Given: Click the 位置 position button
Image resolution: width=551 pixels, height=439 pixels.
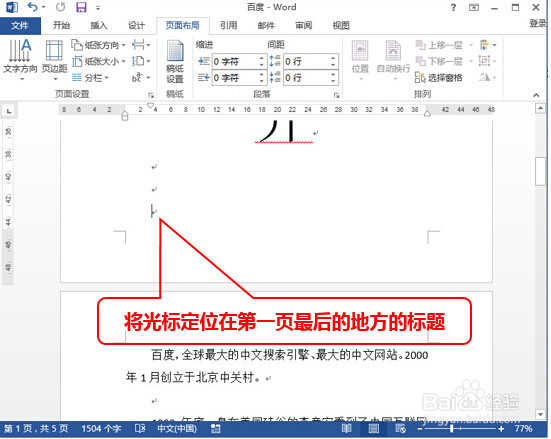Looking at the screenshot, I should [360, 60].
